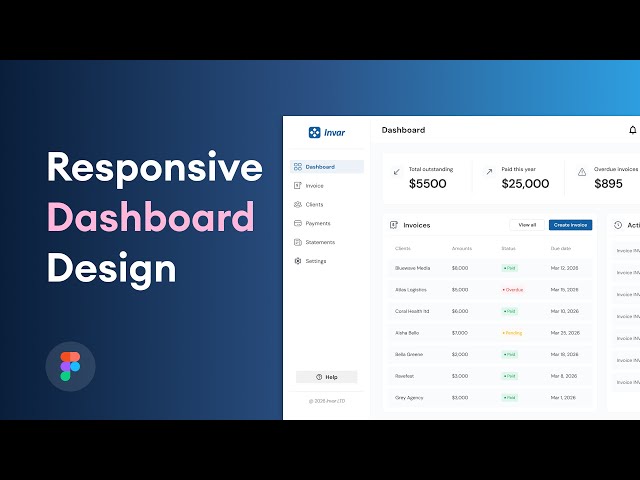Select the Atlas Logistics client name
The height and width of the screenshot is (480, 640).
click(x=411, y=290)
